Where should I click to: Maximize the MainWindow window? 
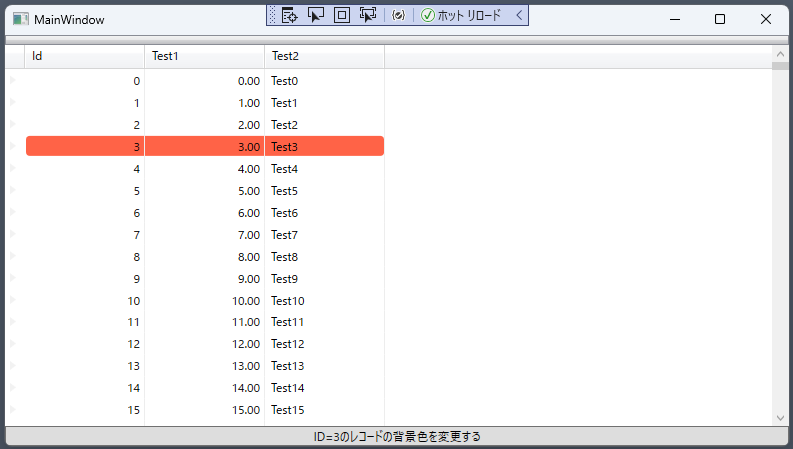(720, 19)
